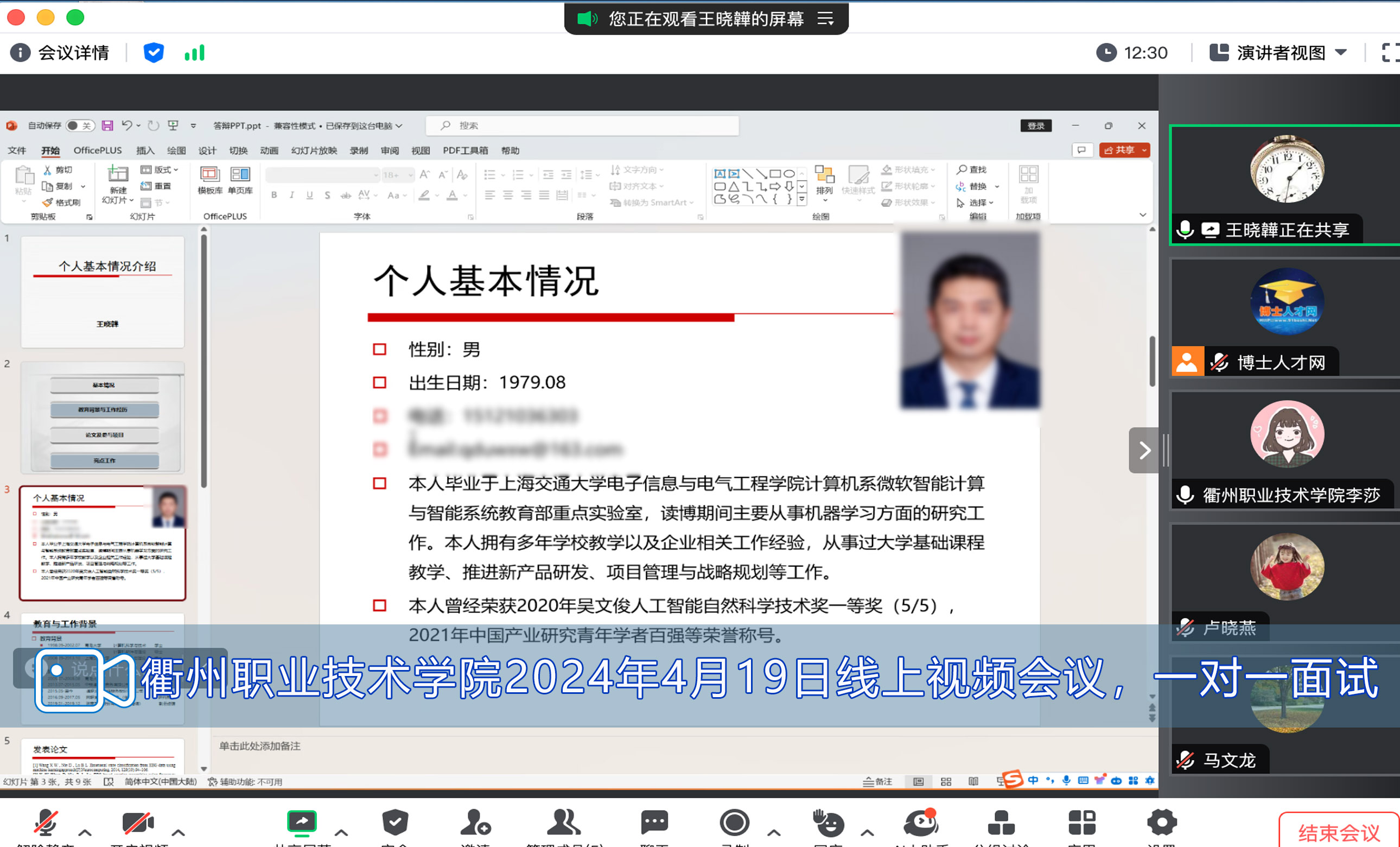Click the 简体中文(中国大陆) language indicator
This screenshot has height=847, width=1400.
pyautogui.click(x=161, y=782)
